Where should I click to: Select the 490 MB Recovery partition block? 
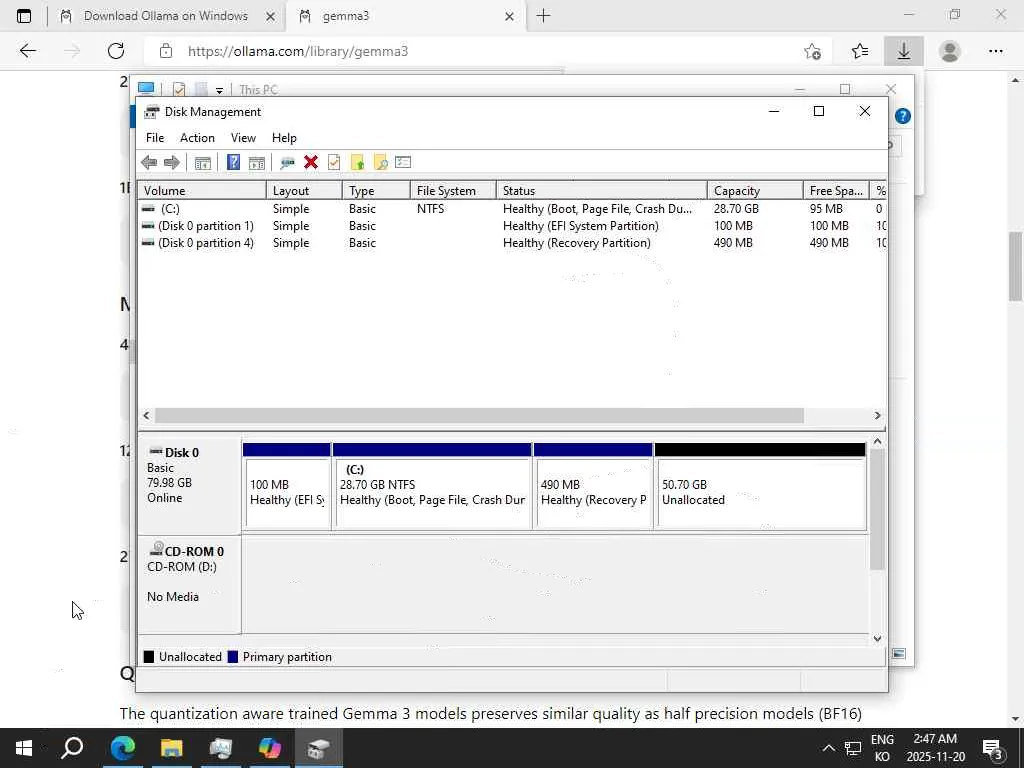pos(593,487)
